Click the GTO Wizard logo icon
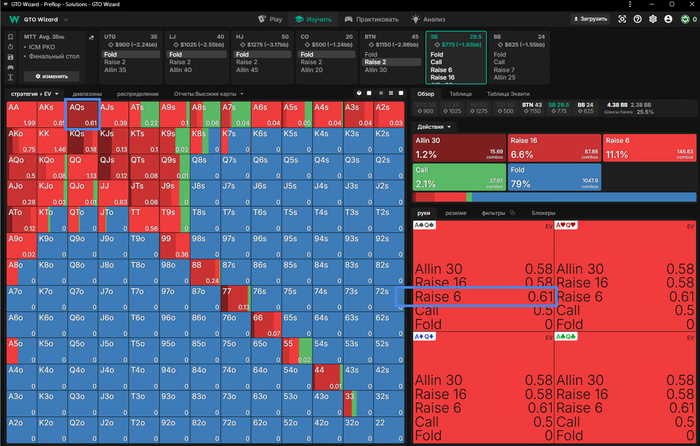The image size is (700, 446). point(14,20)
